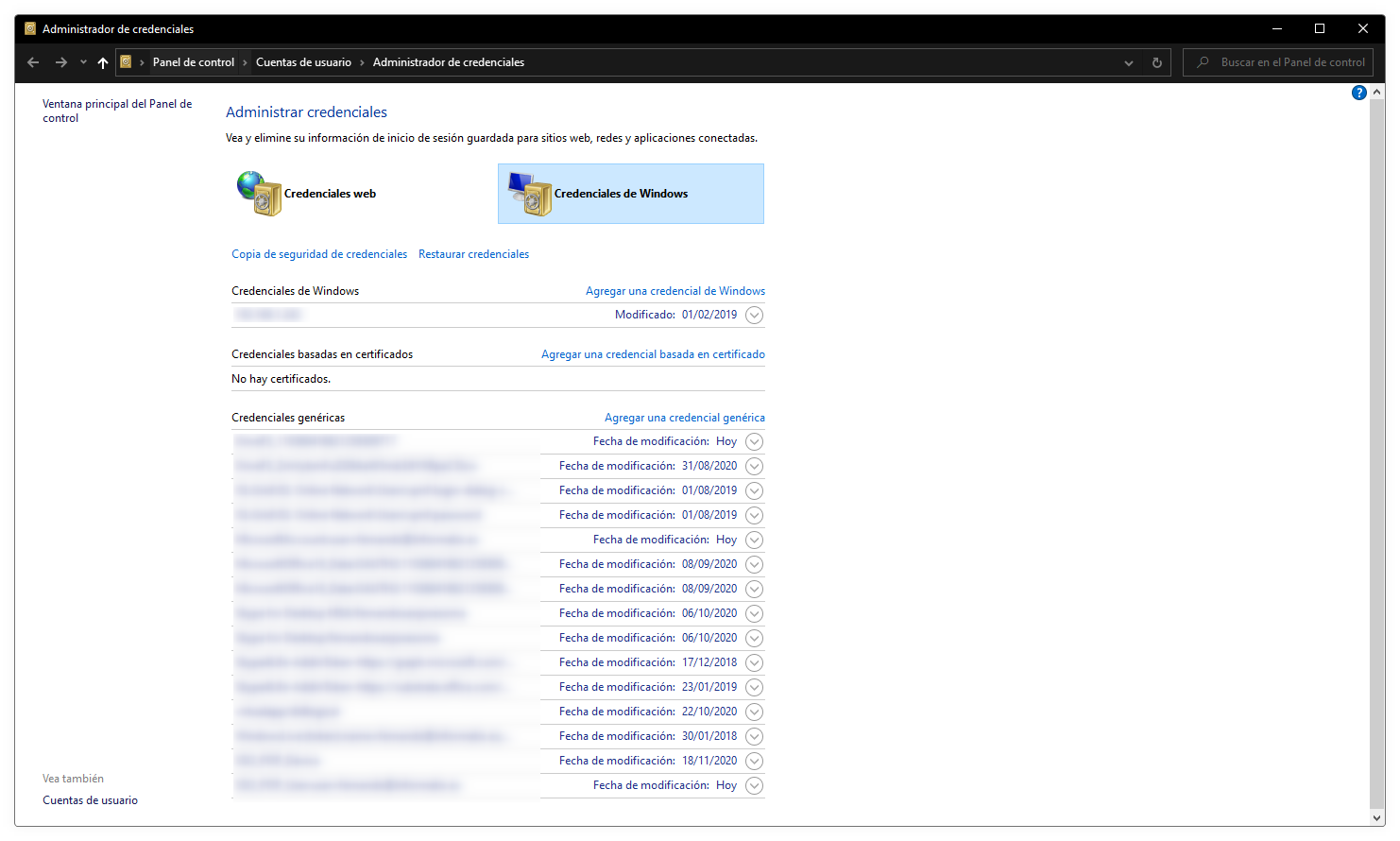Open help via the question mark icon
1400x841 pixels.
[x=1359, y=92]
